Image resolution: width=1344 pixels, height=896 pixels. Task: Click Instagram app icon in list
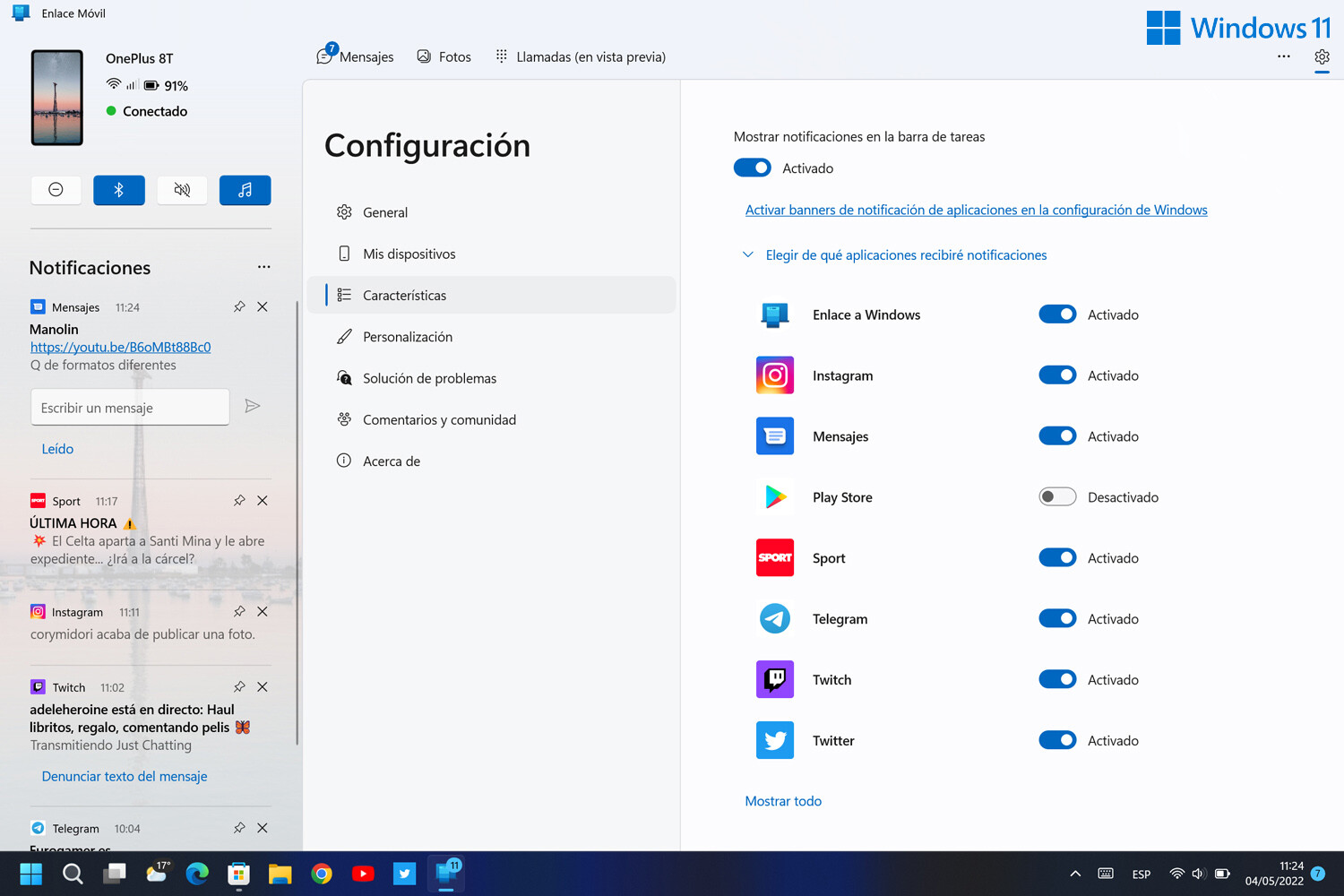click(775, 375)
